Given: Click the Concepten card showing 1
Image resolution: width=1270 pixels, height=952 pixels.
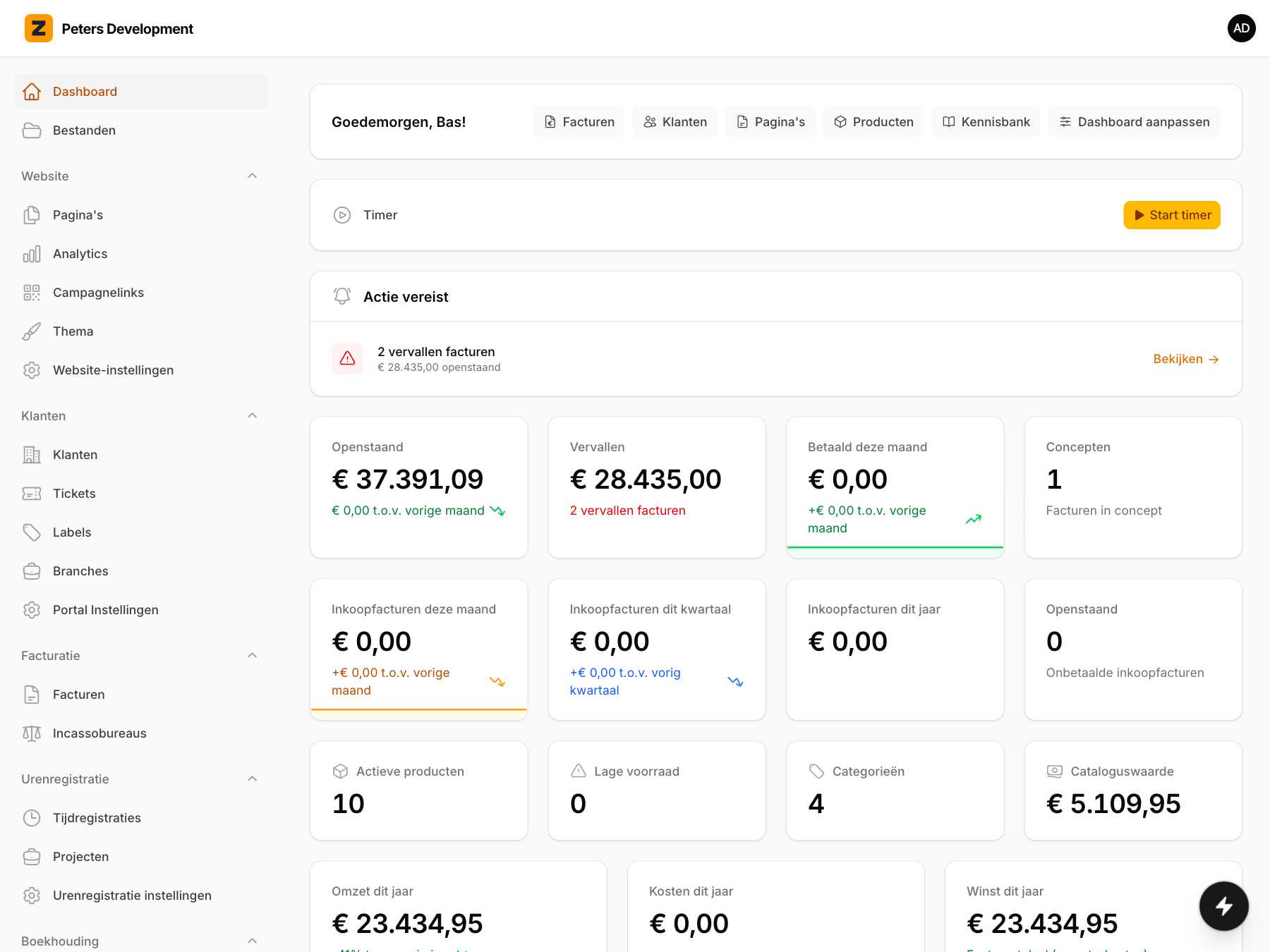Looking at the screenshot, I should pos(1133,487).
